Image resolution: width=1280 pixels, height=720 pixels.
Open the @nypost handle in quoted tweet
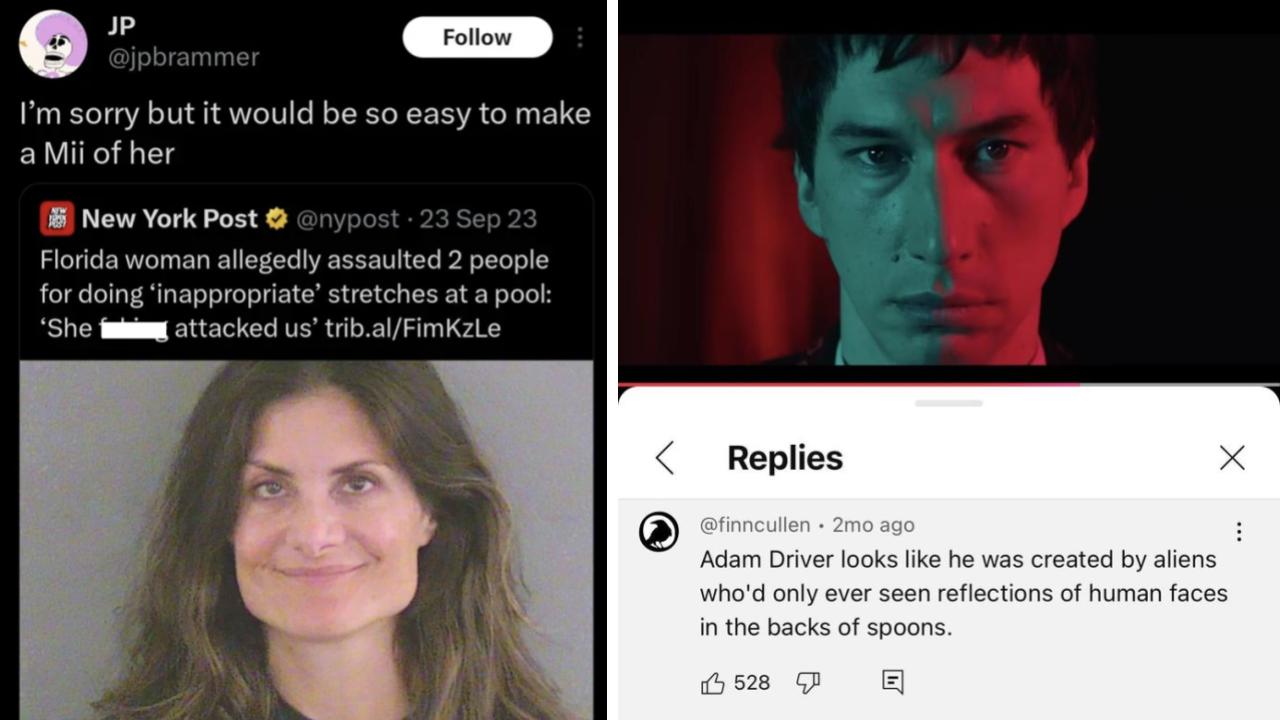[349, 218]
